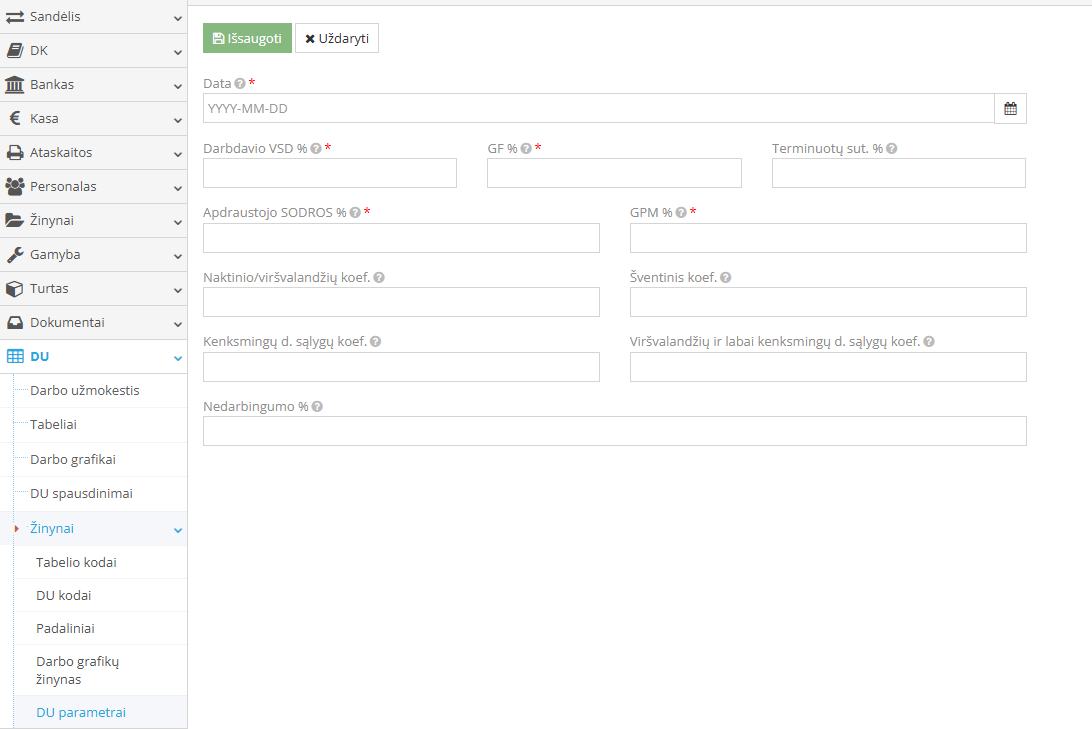Viewport: 1092px width, 729px height.
Task: Click the Terminuotų sut. % input field
Action: coord(899,173)
